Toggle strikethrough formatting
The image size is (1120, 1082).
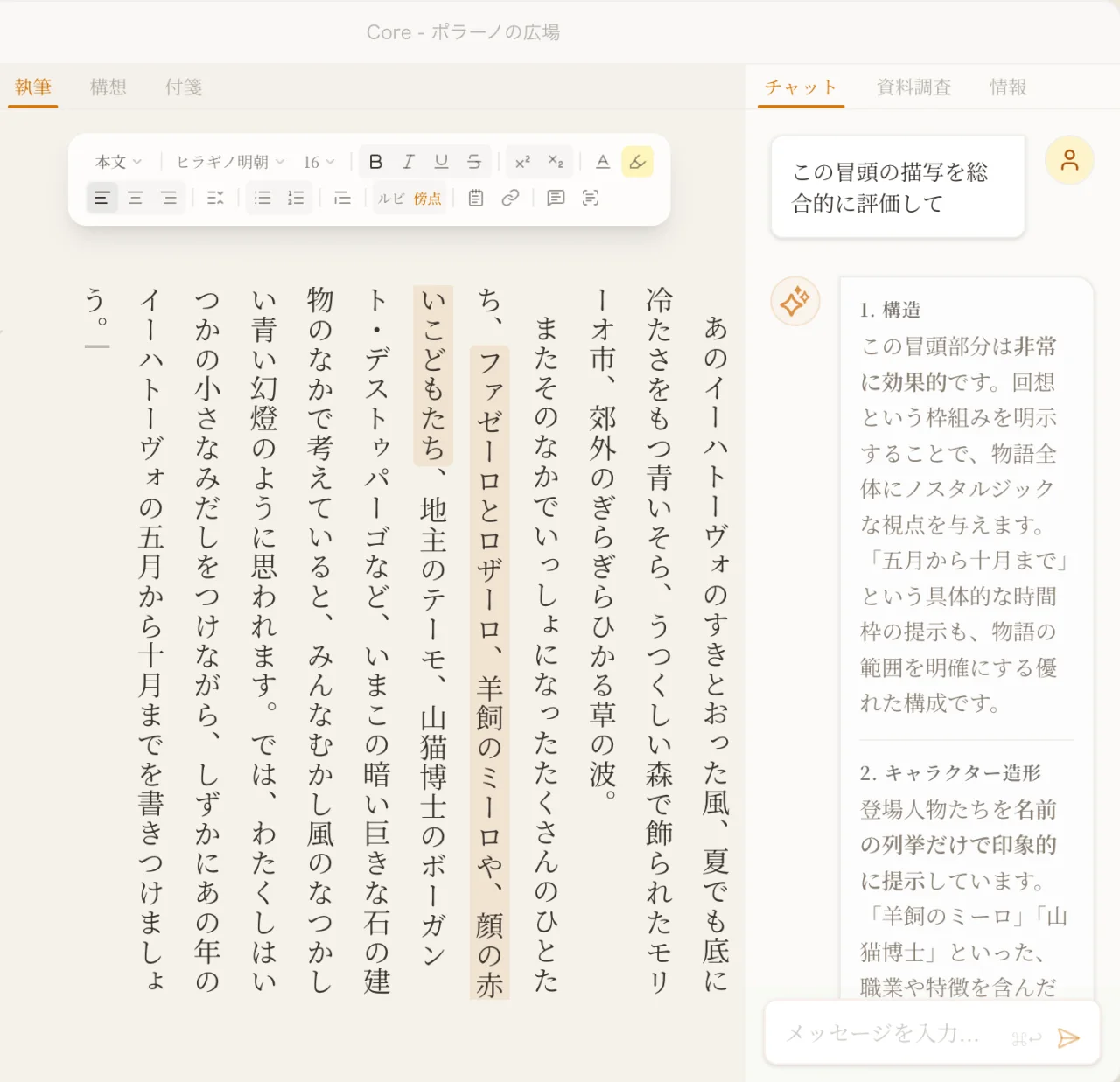click(474, 162)
